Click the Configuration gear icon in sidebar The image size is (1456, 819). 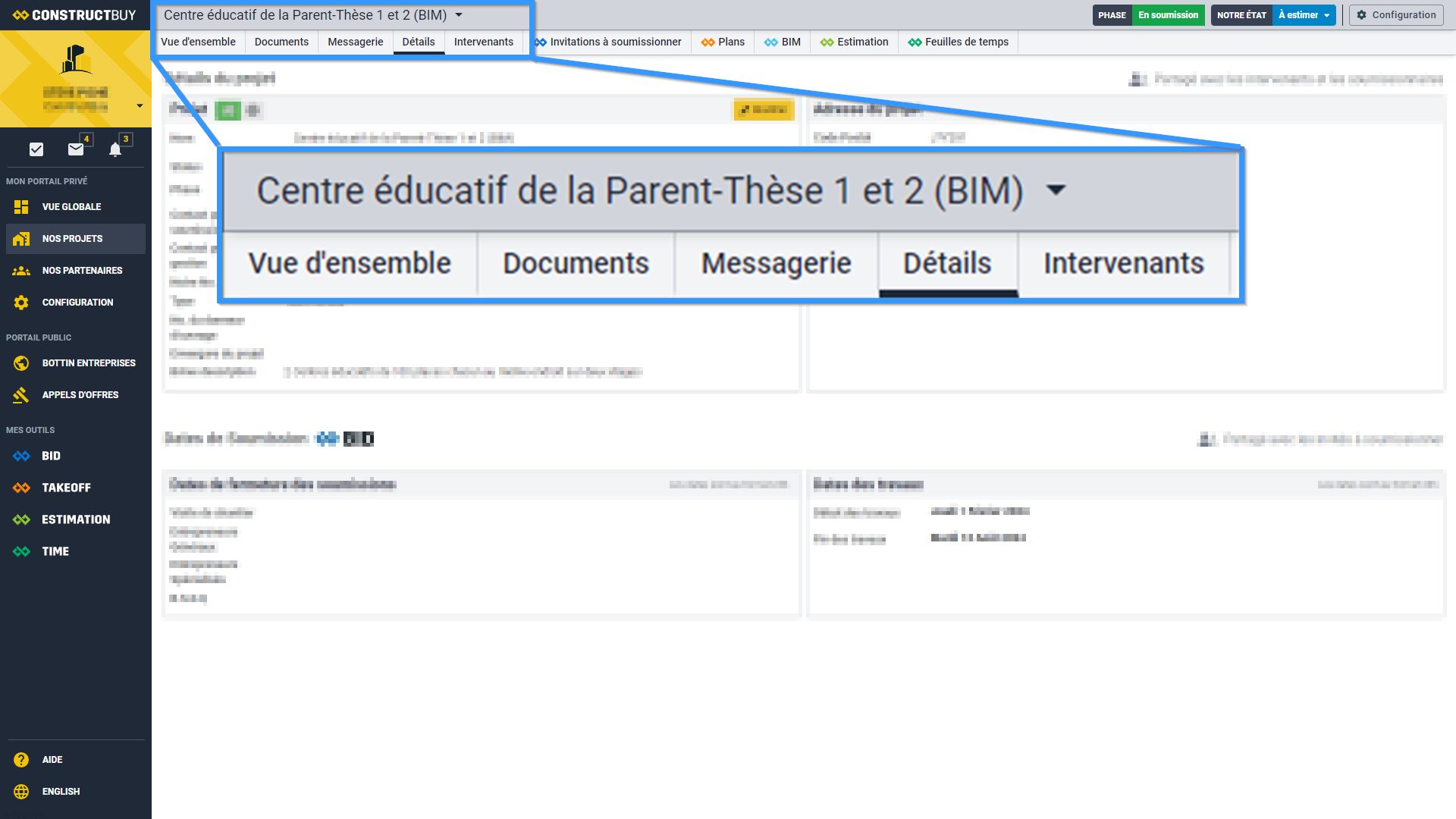(21, 302)
